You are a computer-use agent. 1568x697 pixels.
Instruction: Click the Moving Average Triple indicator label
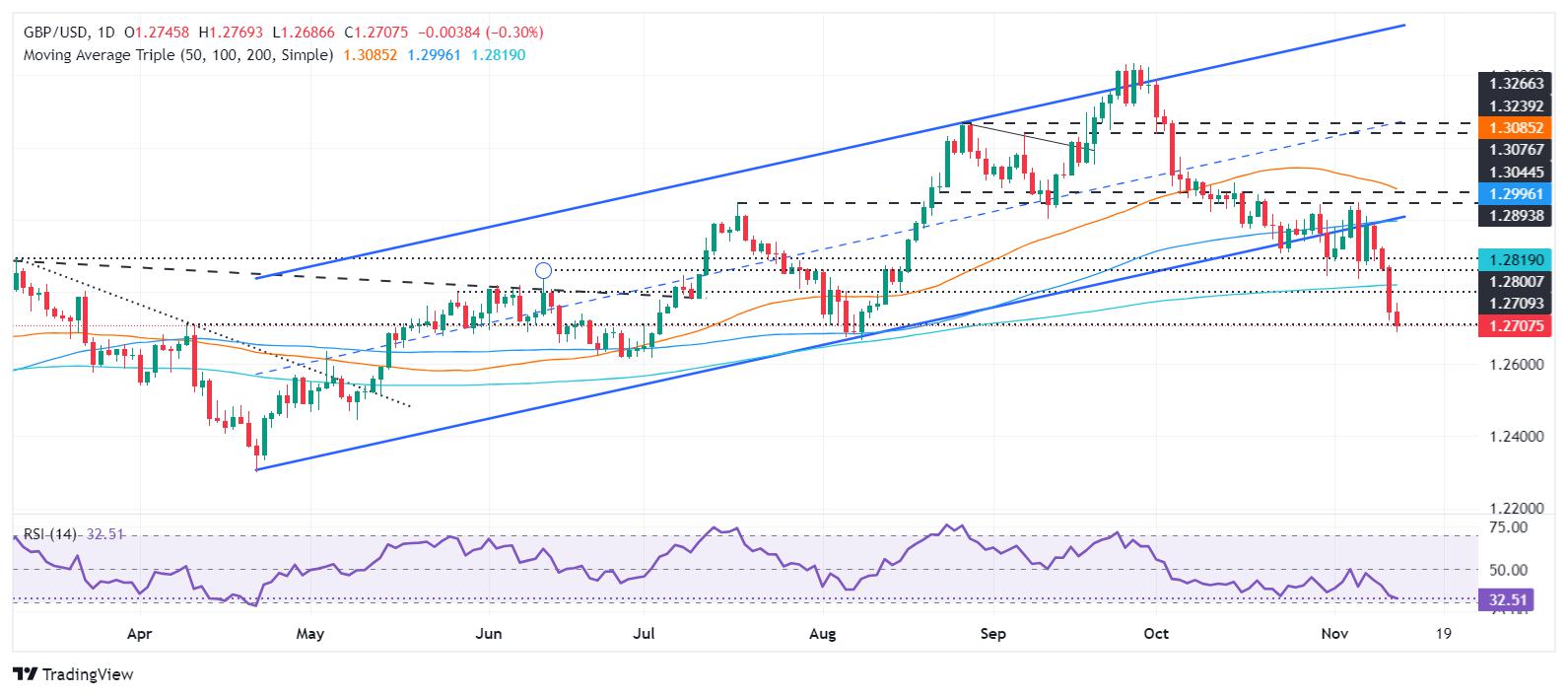click(x=177, y=55)
